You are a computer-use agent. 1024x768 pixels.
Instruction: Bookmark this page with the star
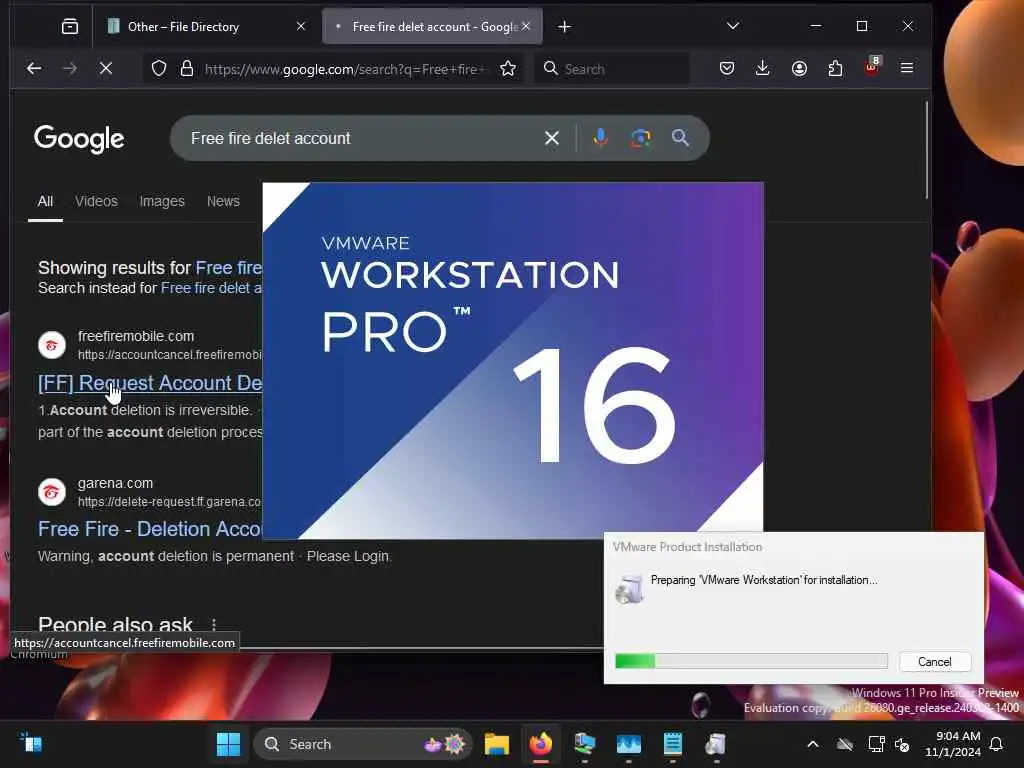pos(507,69)
